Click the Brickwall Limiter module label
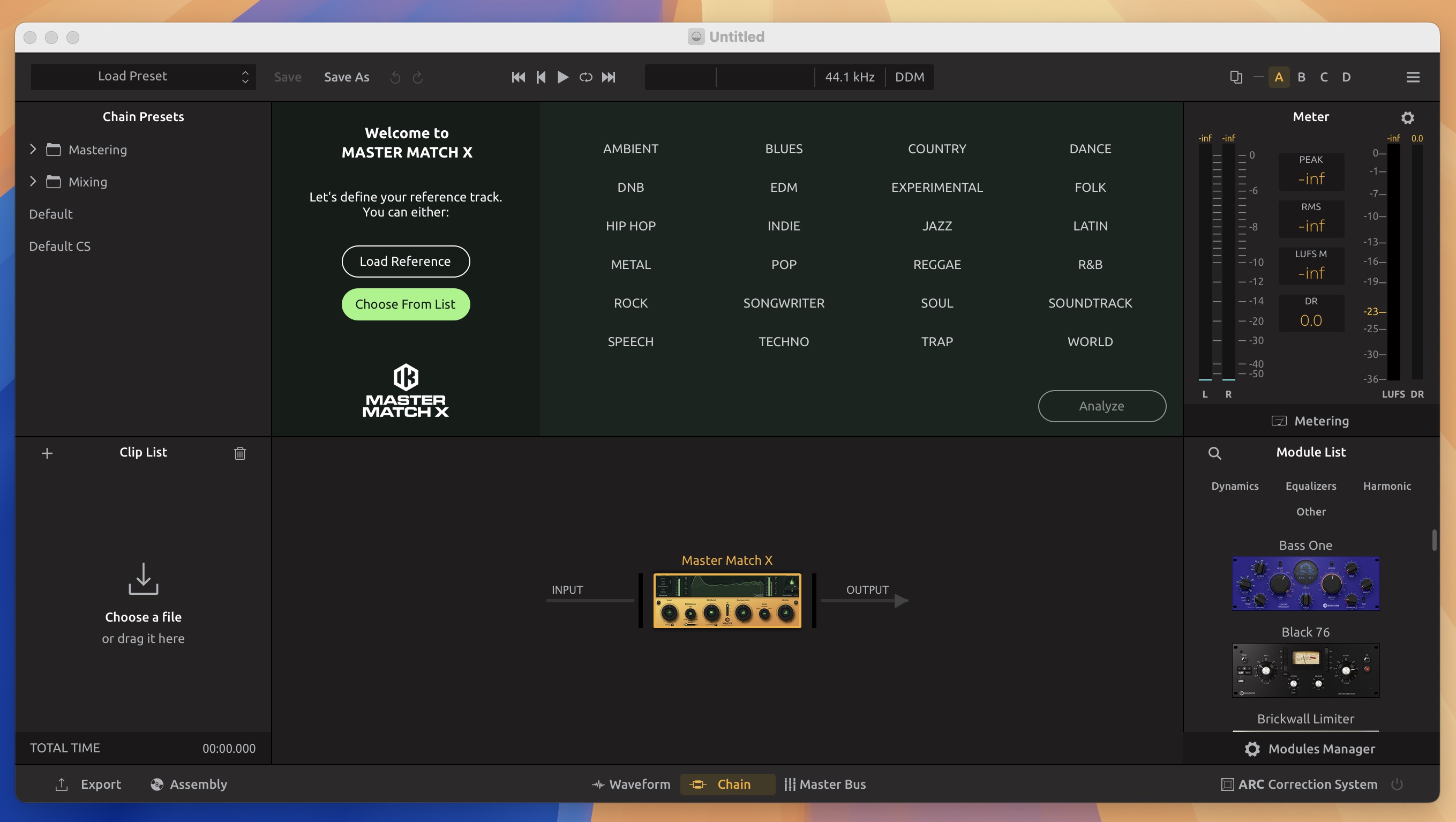 pos(1305,719)
